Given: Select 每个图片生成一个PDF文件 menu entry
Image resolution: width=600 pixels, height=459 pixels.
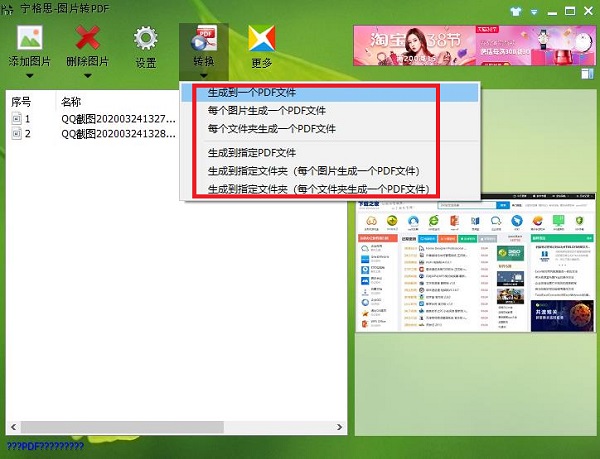Looking at the screenshot, I should point(266,111).
